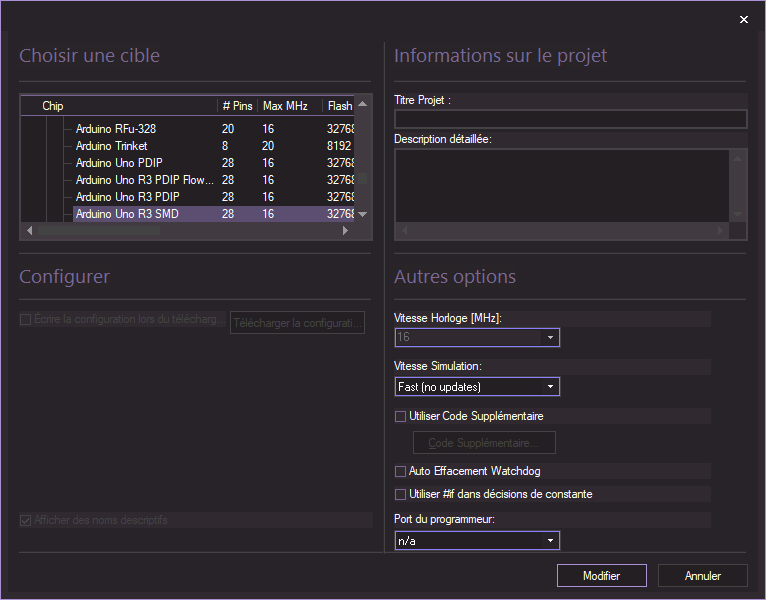Click Télécharger la configuration button
The image size is (766, 600).
pos(298,323)
